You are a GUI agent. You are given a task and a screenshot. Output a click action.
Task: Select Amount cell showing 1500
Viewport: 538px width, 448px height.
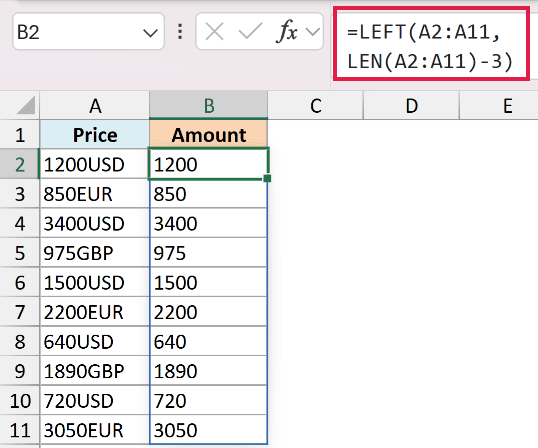209,282
